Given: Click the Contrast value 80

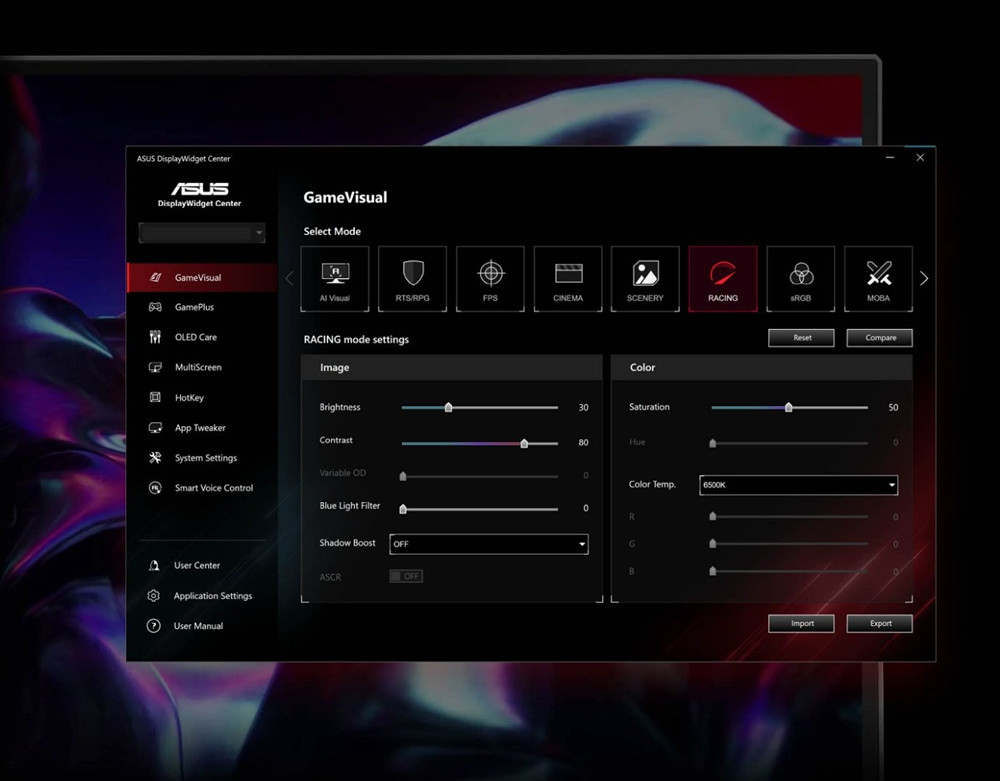Looking at the screenshot, I should click(x=584, y=442).
